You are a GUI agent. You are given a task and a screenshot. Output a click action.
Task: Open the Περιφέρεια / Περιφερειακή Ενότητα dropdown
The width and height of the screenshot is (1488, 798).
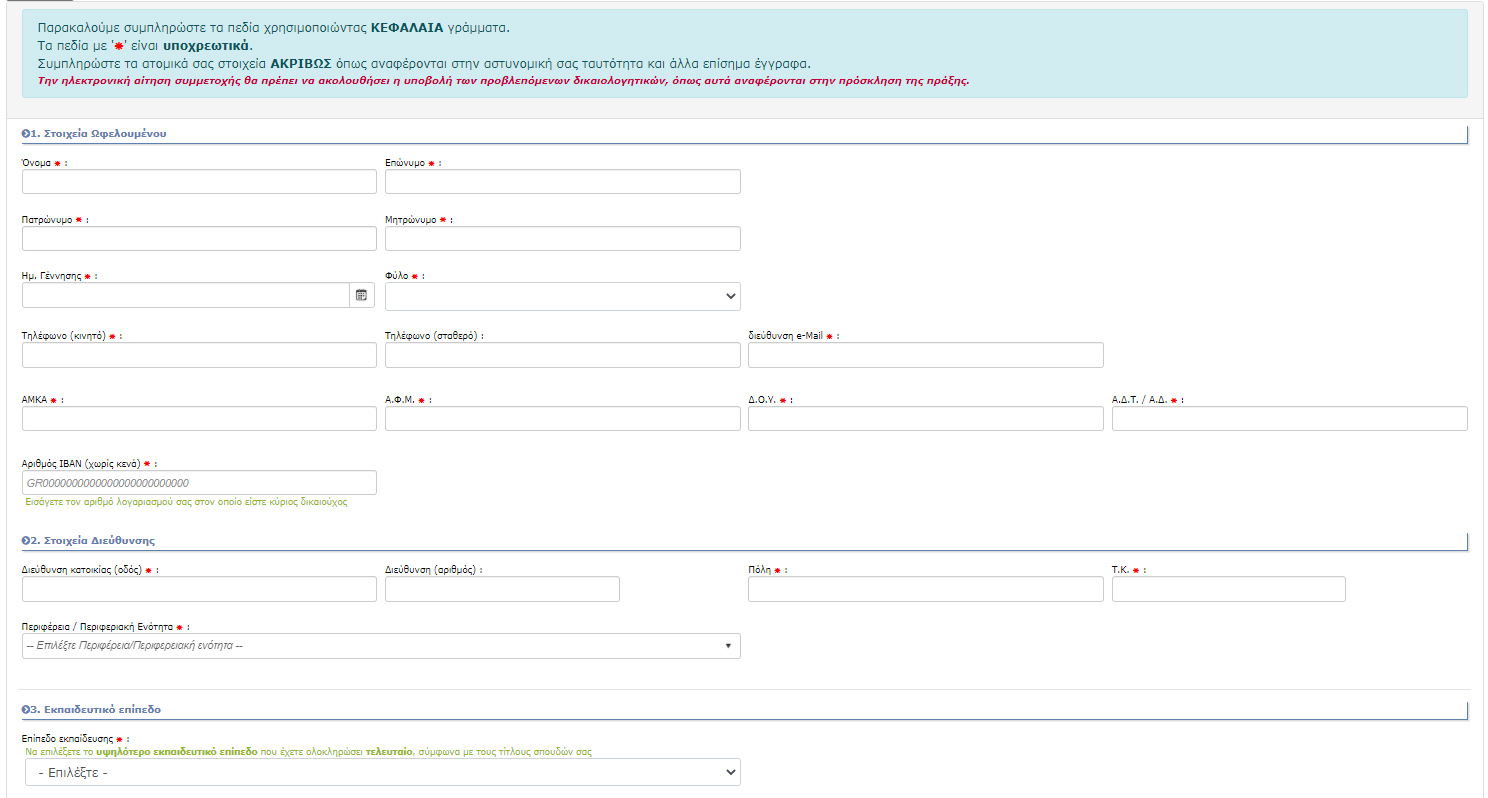pyautogui.click(x=380, y=646)
